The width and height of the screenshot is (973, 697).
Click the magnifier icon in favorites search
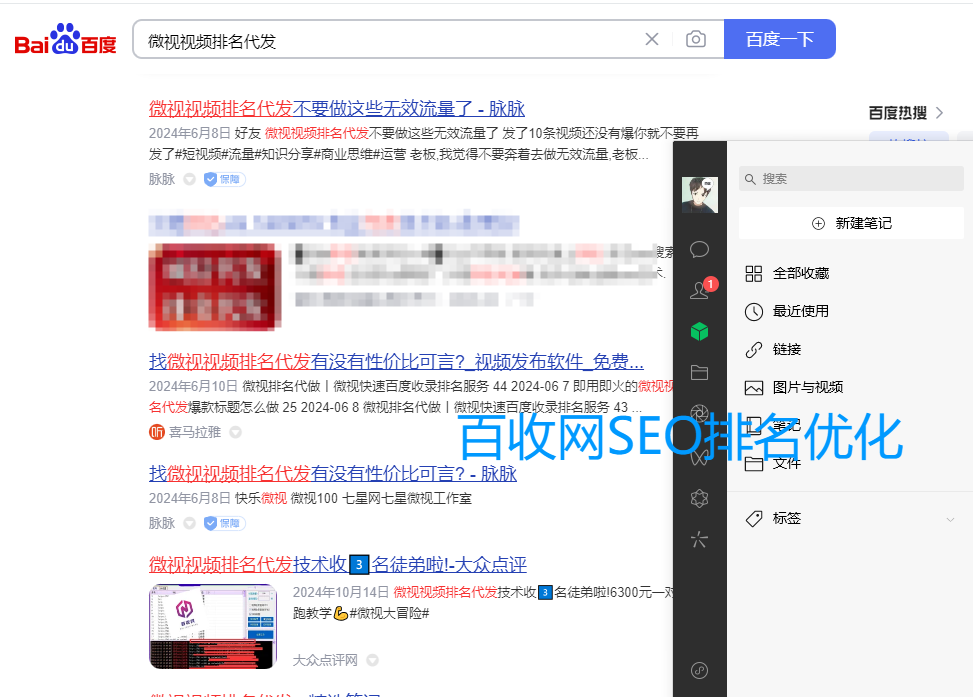pos(750,179)
